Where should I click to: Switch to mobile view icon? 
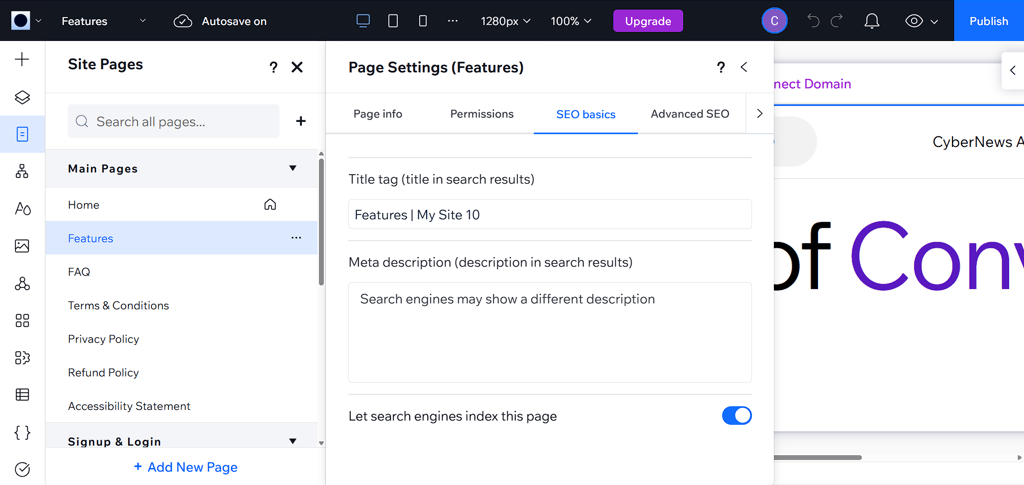(423, 21)
